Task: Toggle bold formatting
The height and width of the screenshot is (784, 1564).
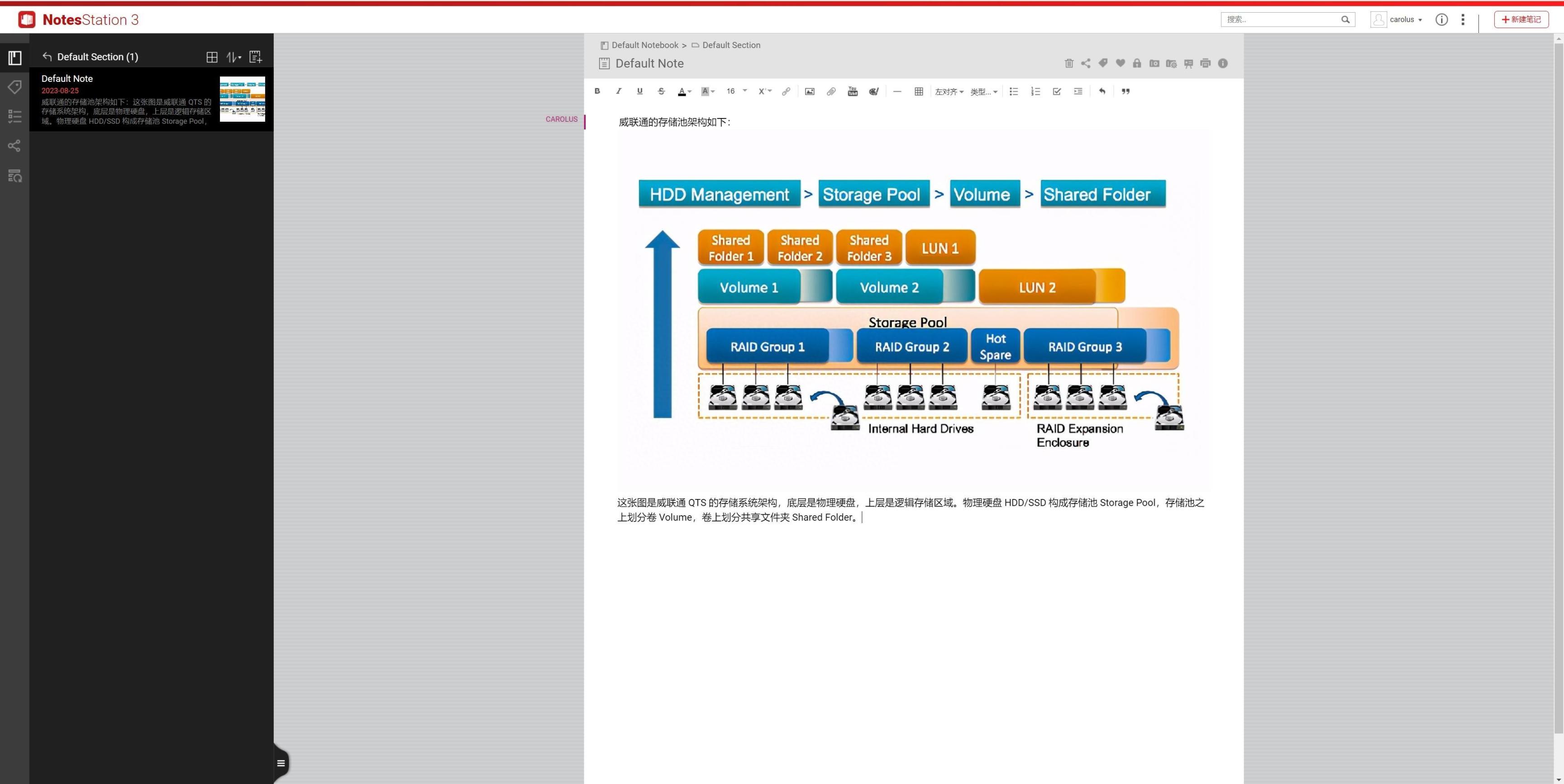Action: pyautogui.click(x=597, y=92)
